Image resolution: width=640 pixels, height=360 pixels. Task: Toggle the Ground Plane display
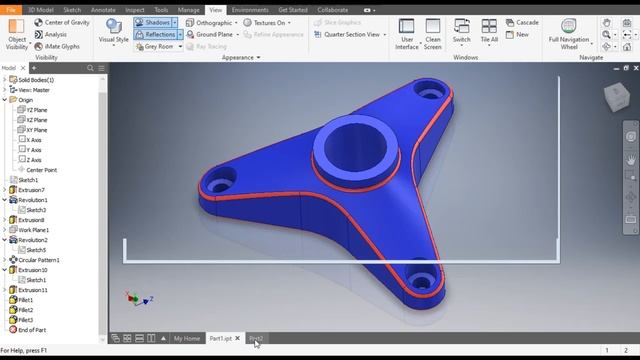(210, 35)
